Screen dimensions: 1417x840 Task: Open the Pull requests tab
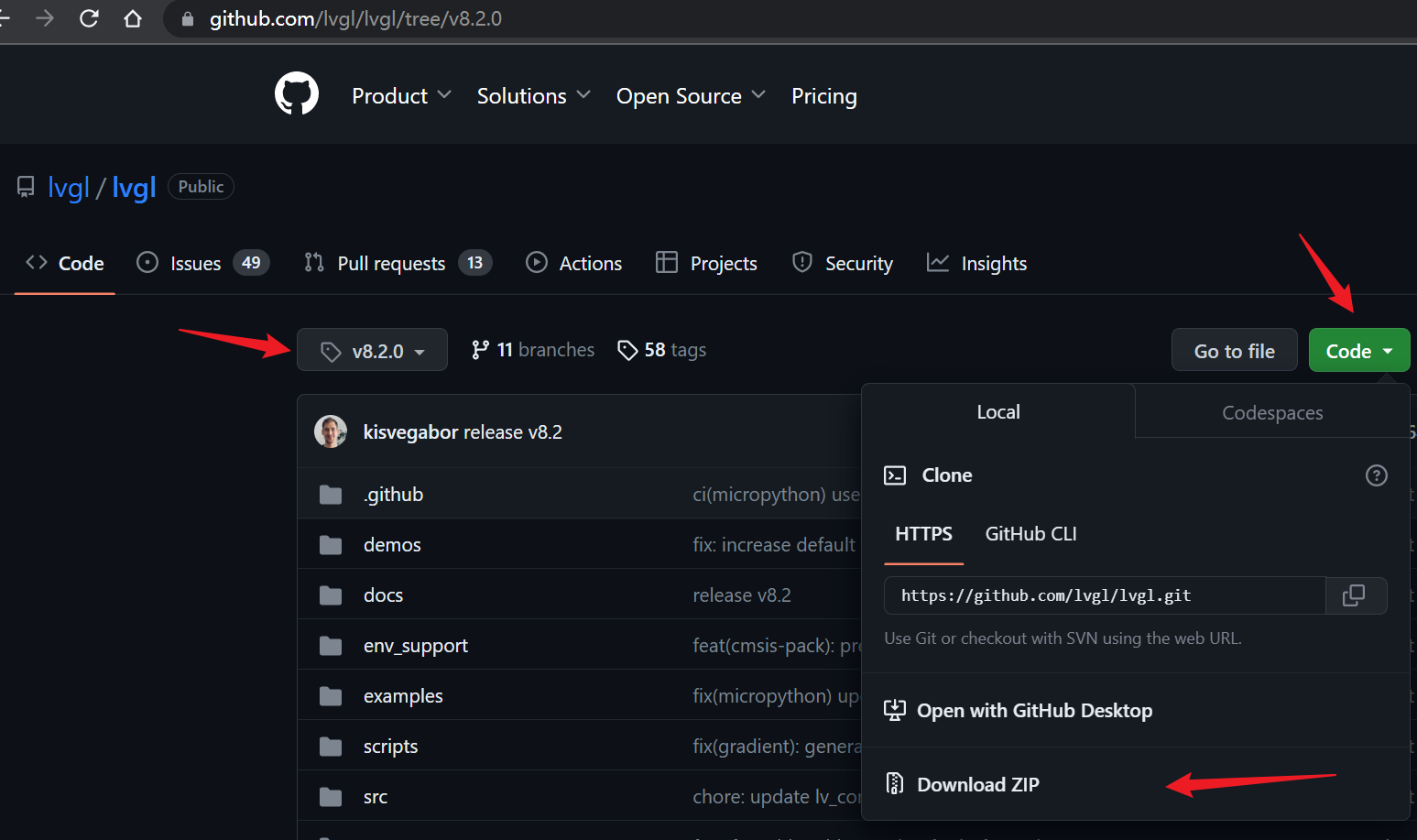(x=398, y=264)
